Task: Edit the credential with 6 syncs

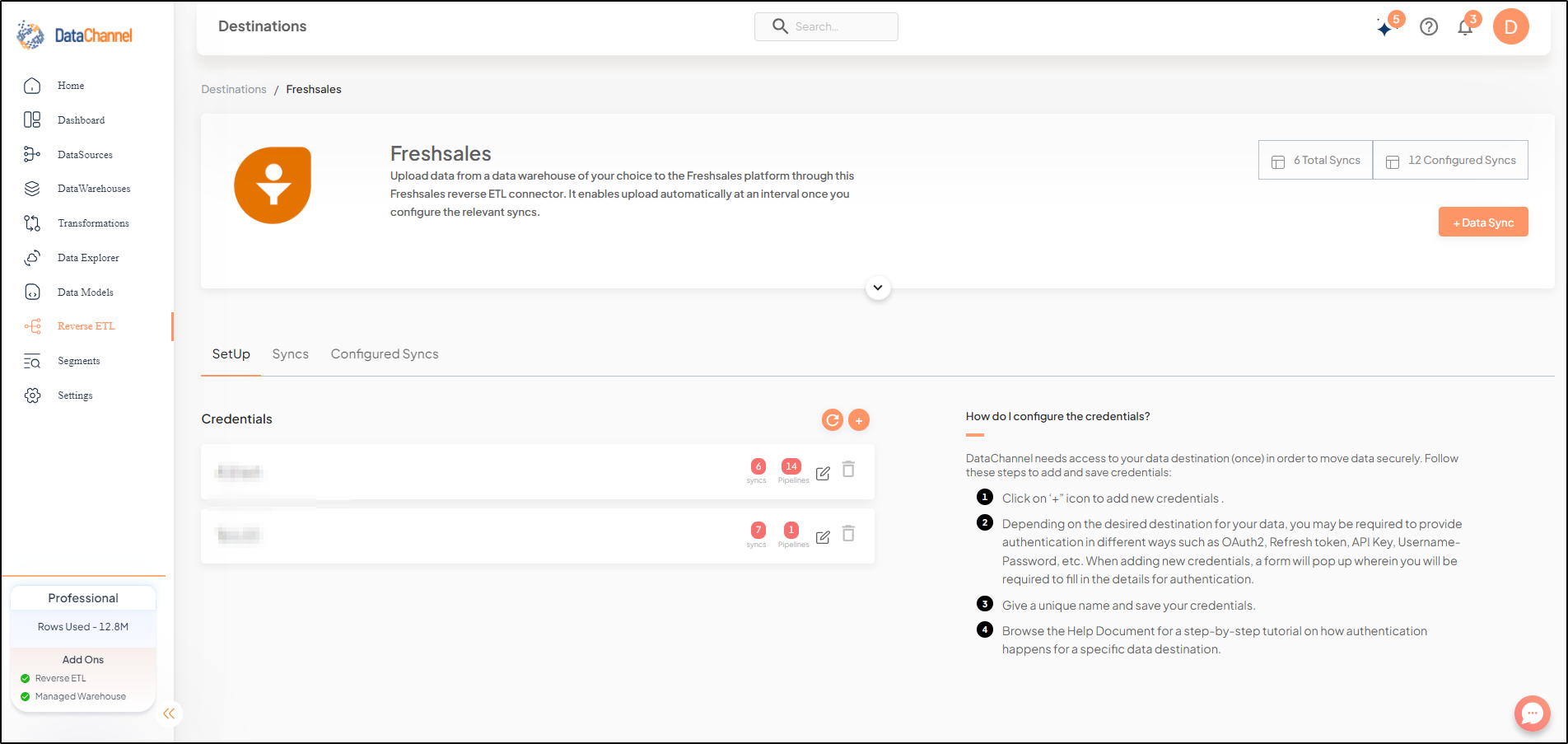Action: [x=823, y=473]
